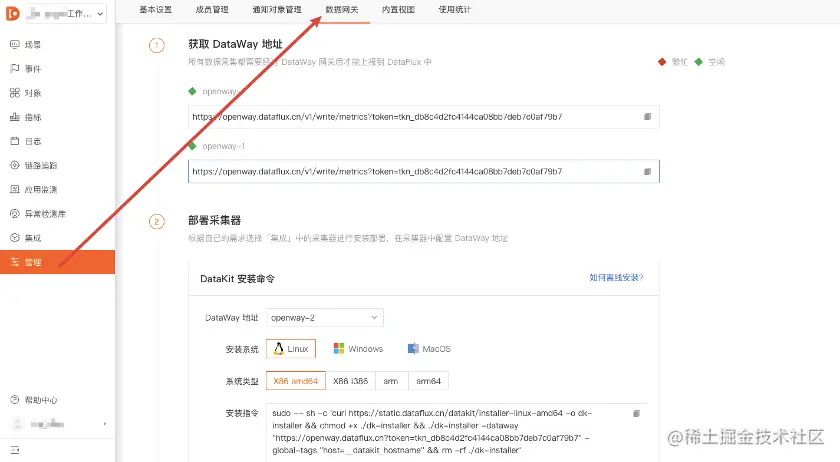
Task: Copy the install command with its copy icon
Action: tap(636, 413)
